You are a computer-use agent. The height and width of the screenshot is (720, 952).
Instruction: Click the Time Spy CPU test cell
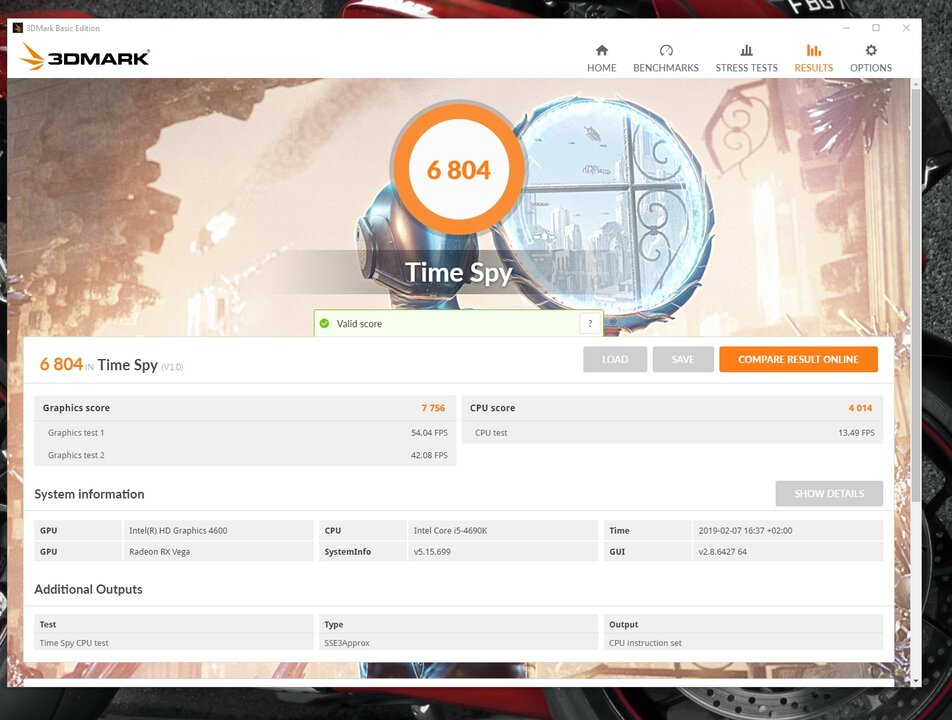174,643
